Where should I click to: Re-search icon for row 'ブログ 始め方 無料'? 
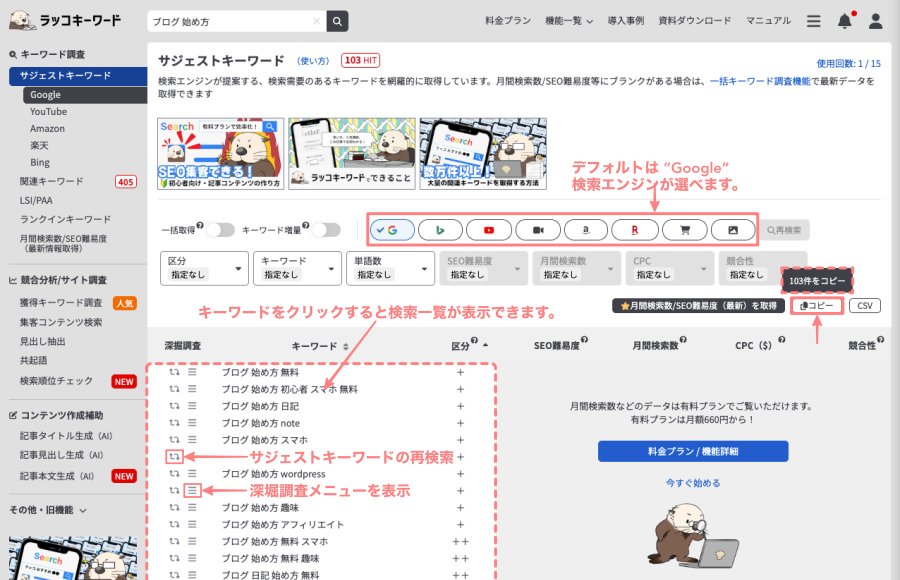[174, 372]
